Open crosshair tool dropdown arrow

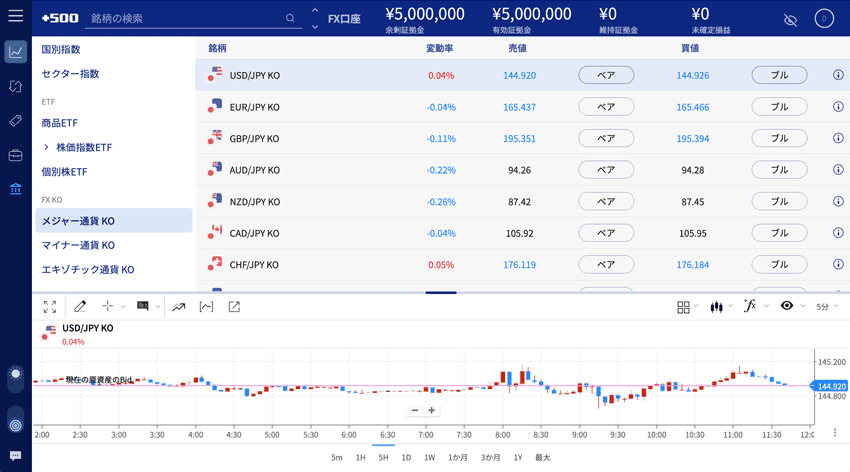123,307
